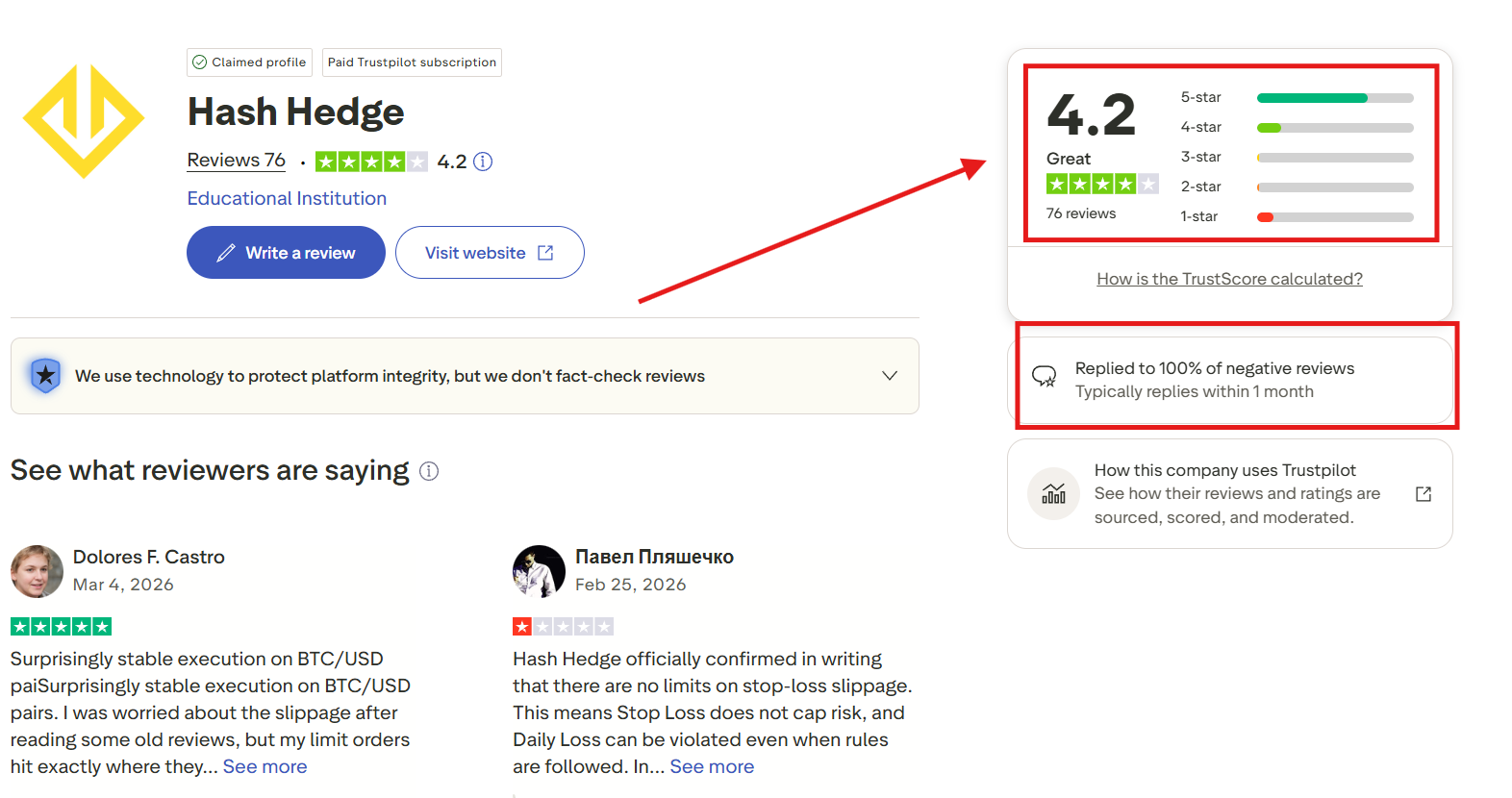Click info icon beside See what reviewers are saying
Image resolution: width=1512 pixels, height=798 pixels.
coord(429,471)
